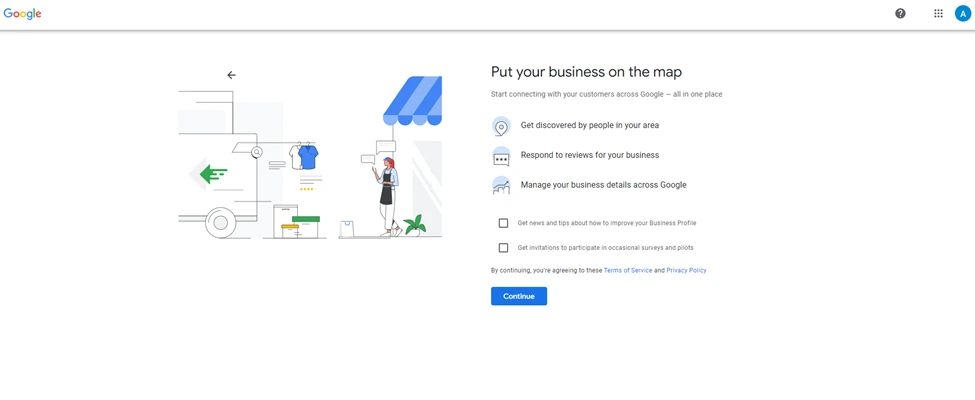Click the storefront illustration image
Viewport: 975px width, 400px height.
[x=310, y=157]
